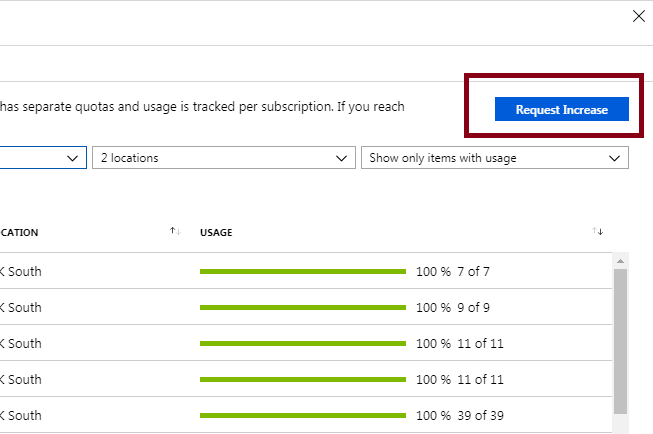
Task: Click the Location column header text
Action: click(20, 233)
